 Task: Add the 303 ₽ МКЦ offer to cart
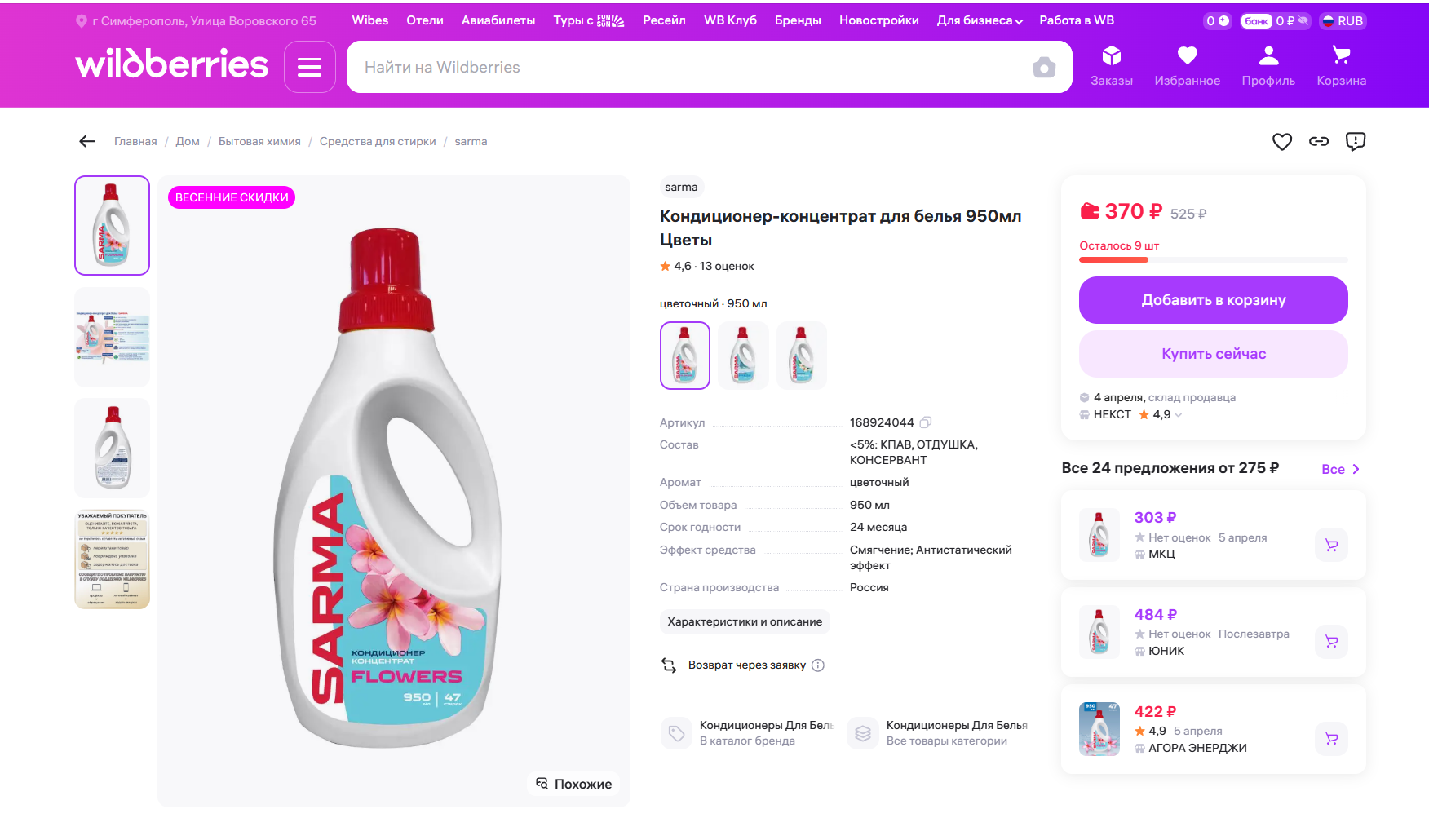click(1331, 545)
